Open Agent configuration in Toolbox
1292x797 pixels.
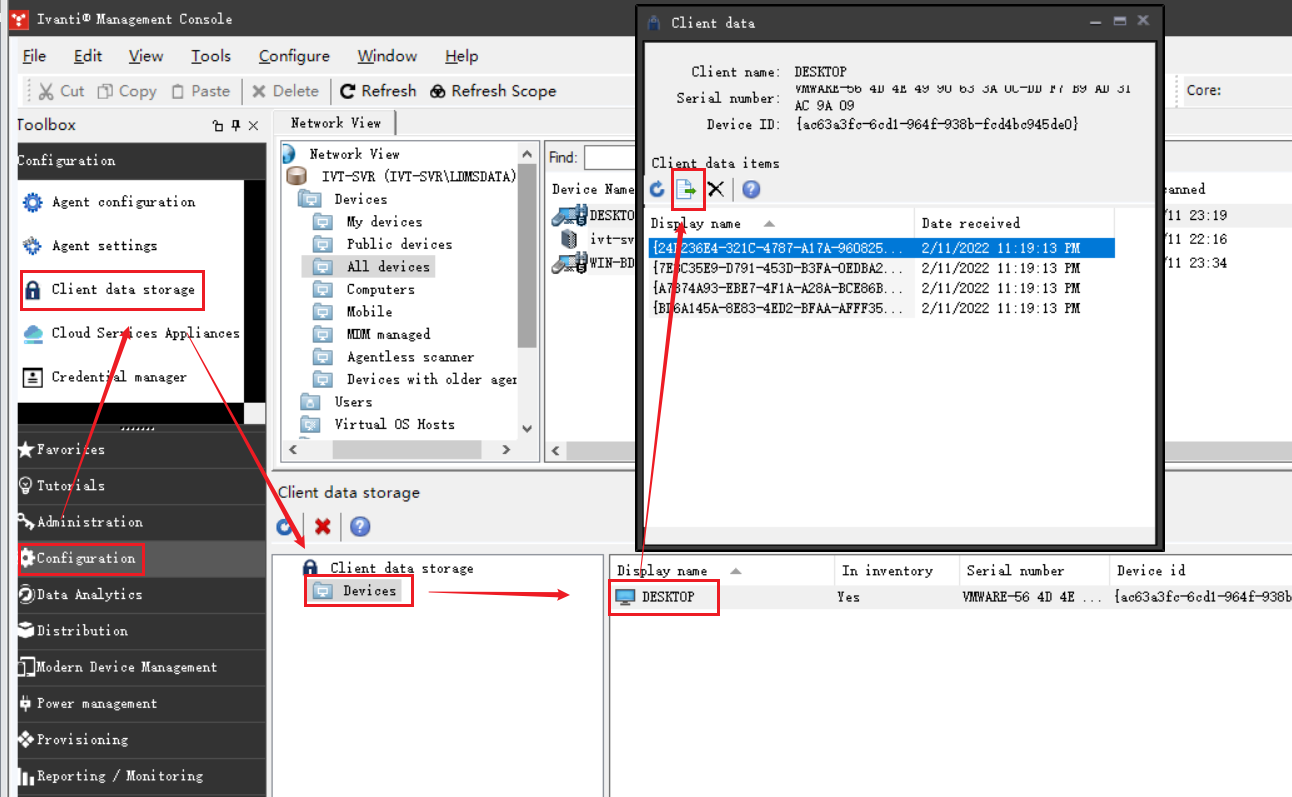(123, 202)
